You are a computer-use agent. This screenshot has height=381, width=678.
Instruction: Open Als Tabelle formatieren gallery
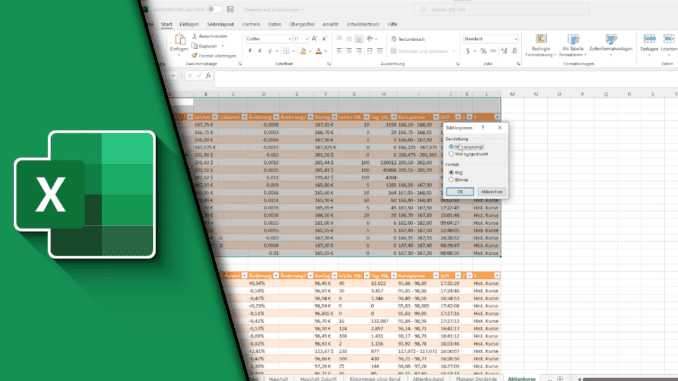coord(573,45)
